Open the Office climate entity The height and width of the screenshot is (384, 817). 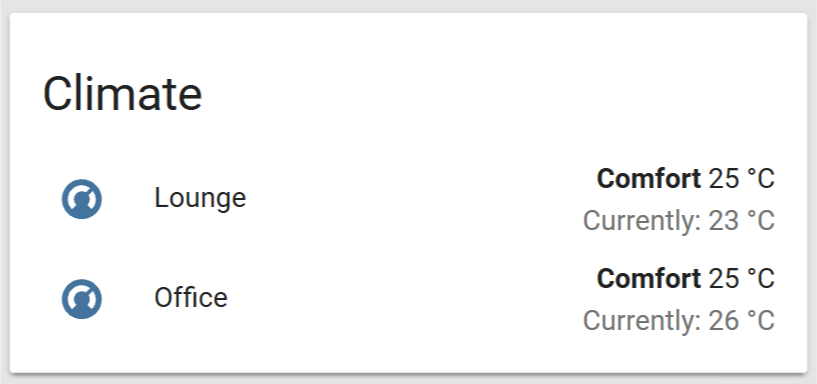click(x=191, y=298)
